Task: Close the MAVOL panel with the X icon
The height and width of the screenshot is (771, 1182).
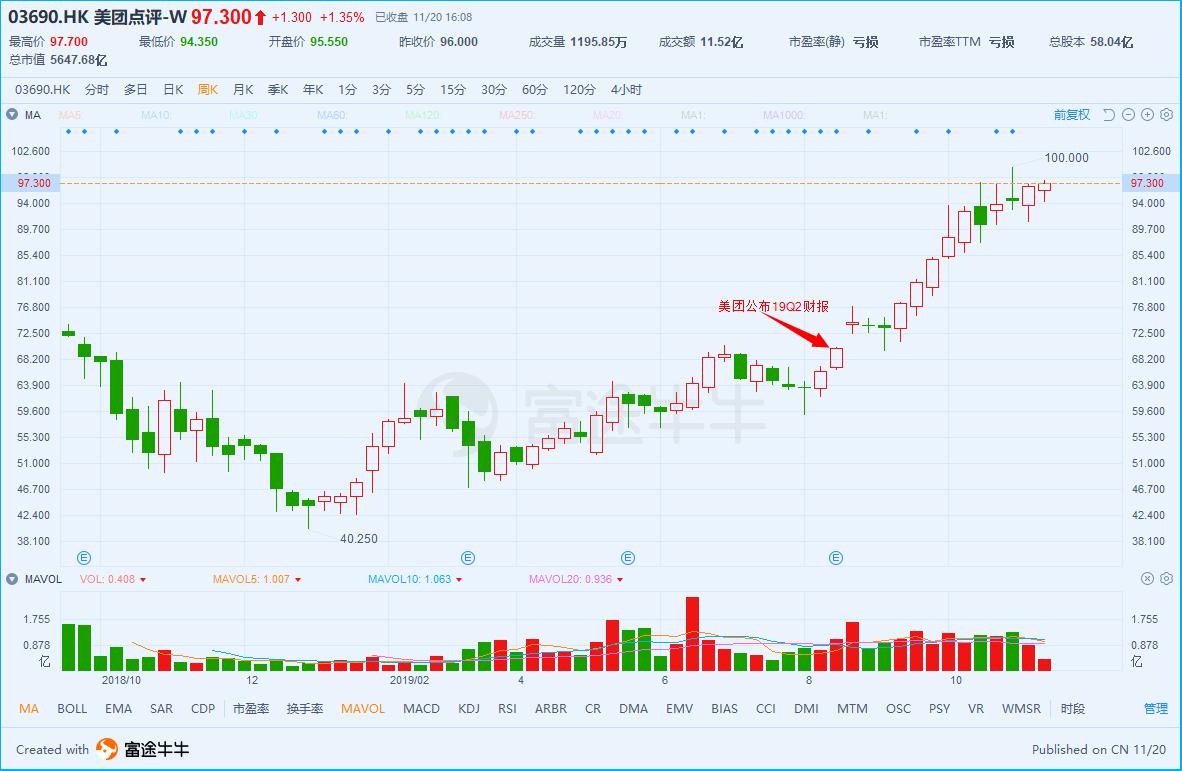Action: (x=1147, y=579)
